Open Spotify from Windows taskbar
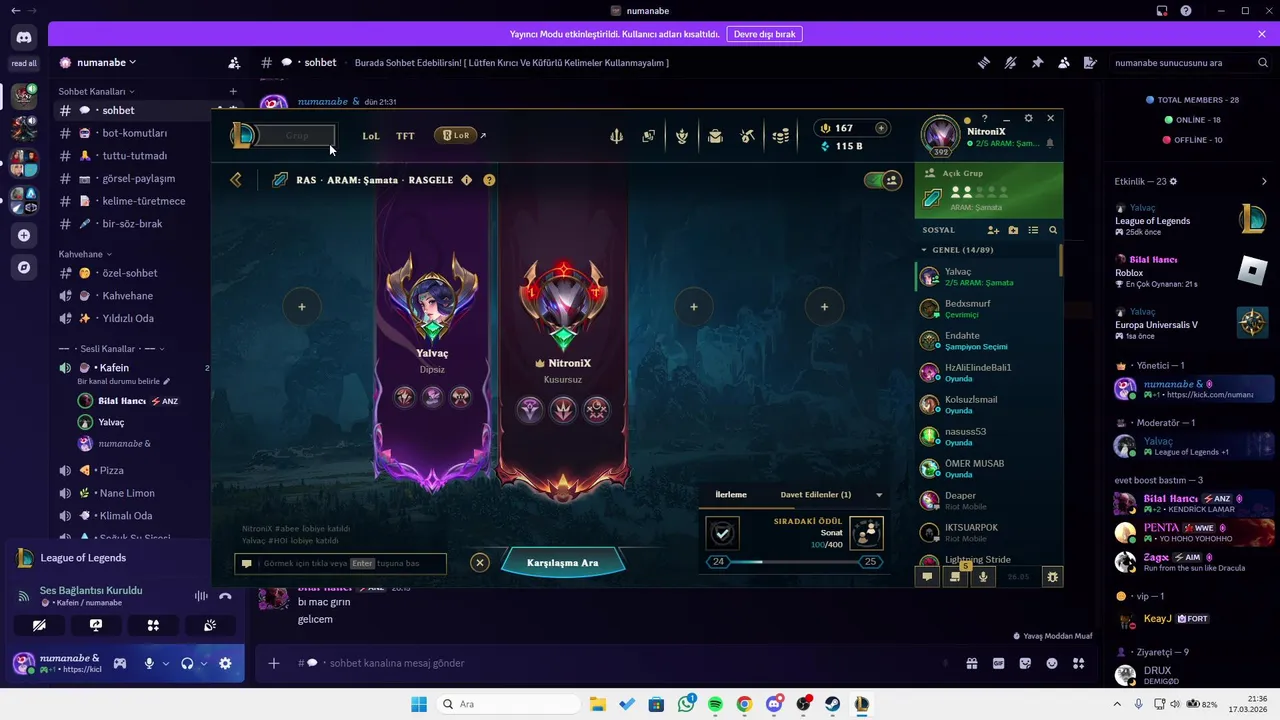This screenshot has width=1280, height=720. click(715, 704)
